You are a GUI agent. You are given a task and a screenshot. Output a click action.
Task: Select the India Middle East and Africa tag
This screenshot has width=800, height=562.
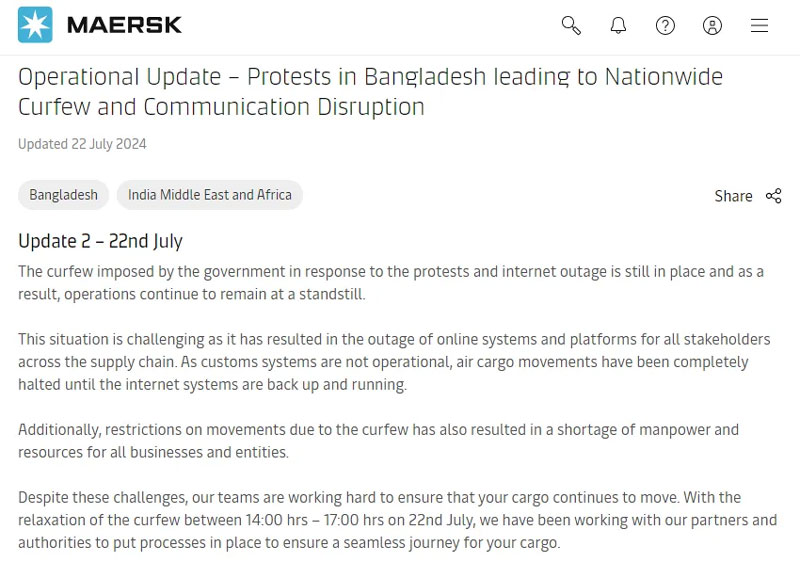pyautogui.click(x=210, y=195)
